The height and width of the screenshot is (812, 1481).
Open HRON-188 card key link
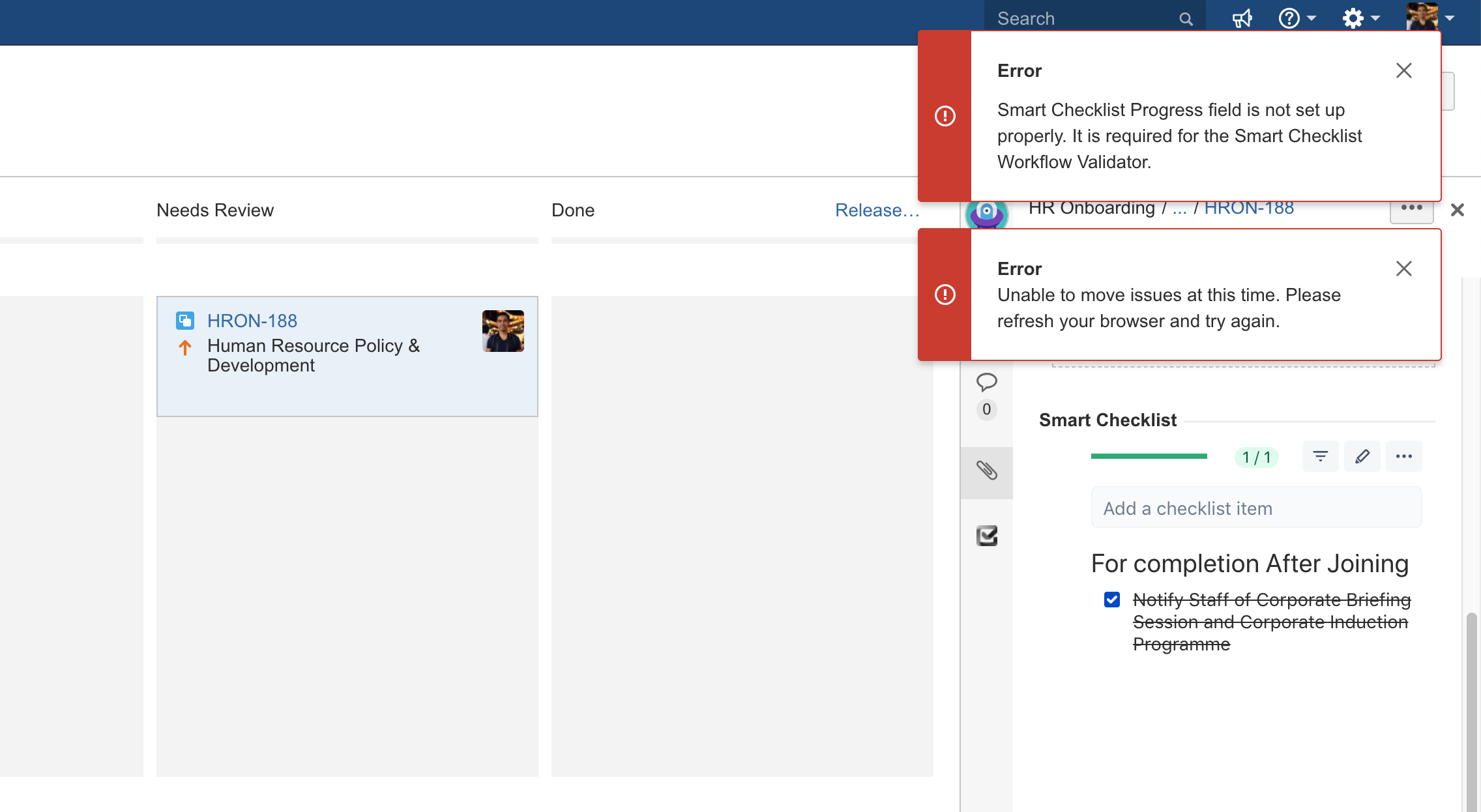(x=252, y=321)
